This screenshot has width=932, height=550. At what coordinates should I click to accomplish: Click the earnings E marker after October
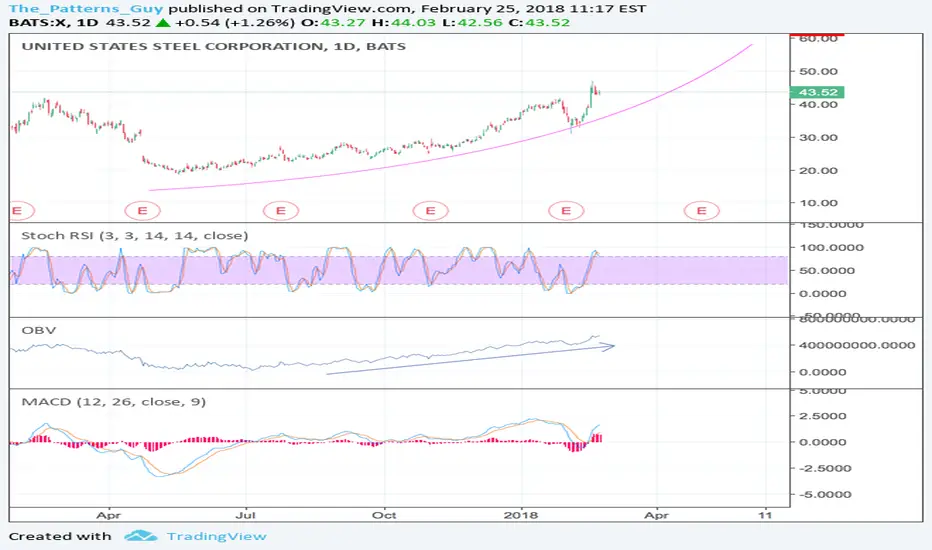[430, 210]
